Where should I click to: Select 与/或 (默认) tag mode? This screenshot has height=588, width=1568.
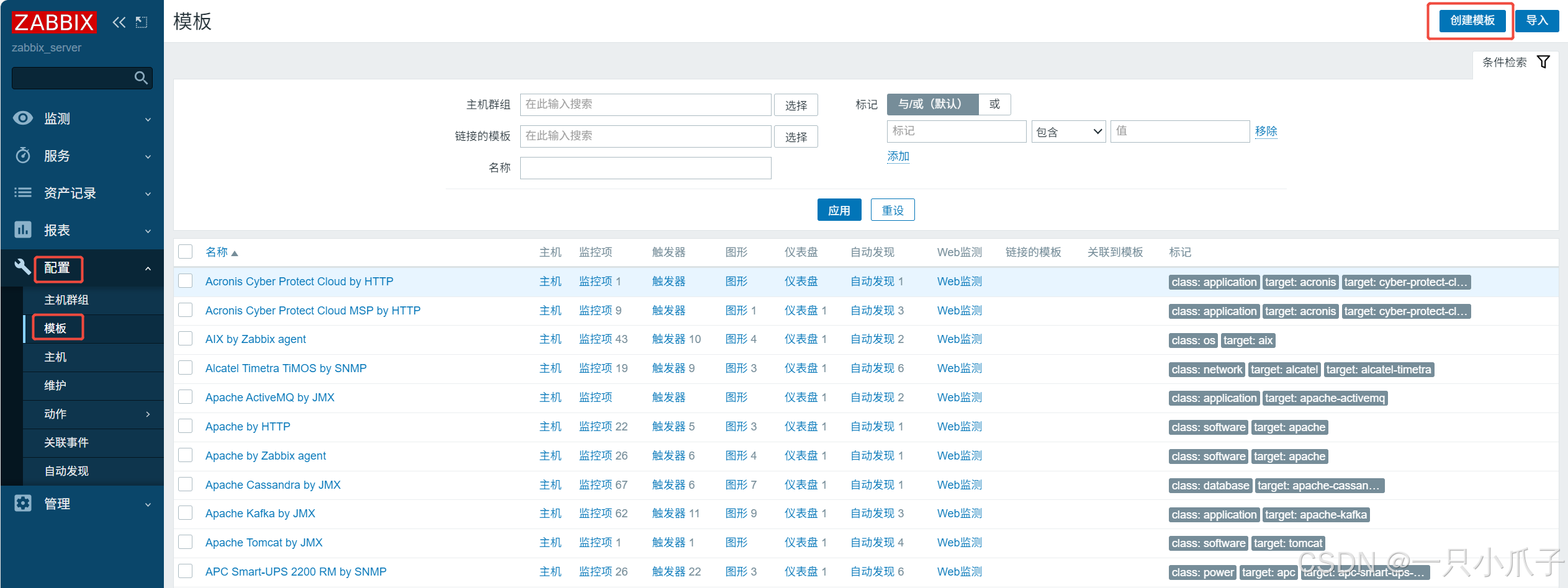932,104
